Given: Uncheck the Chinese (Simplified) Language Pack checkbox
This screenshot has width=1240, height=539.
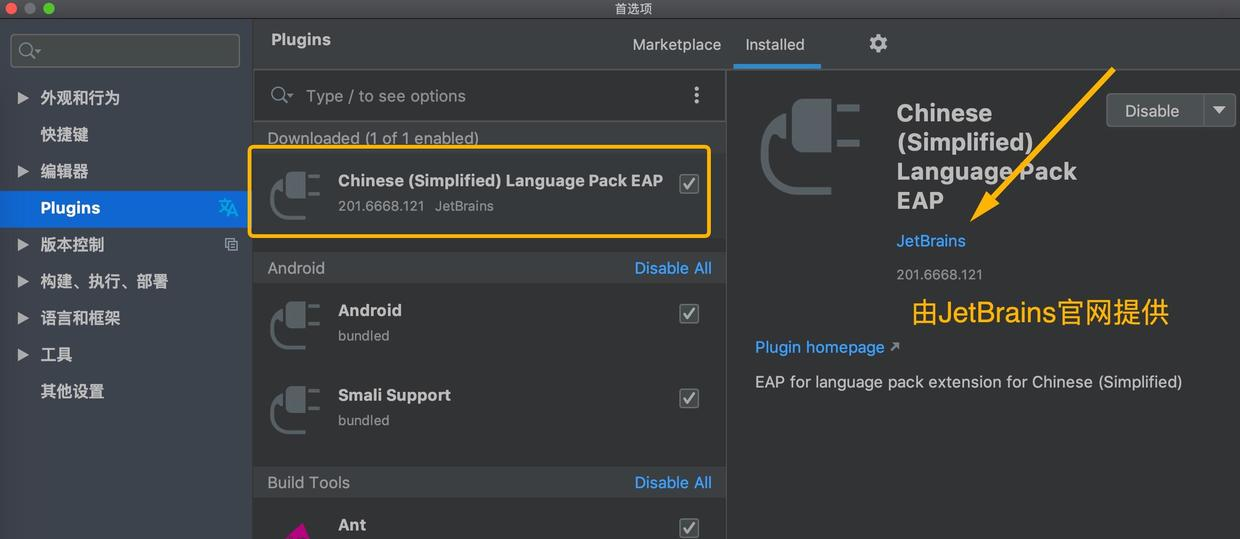Looking at the screenshot, I should point(689,183).
